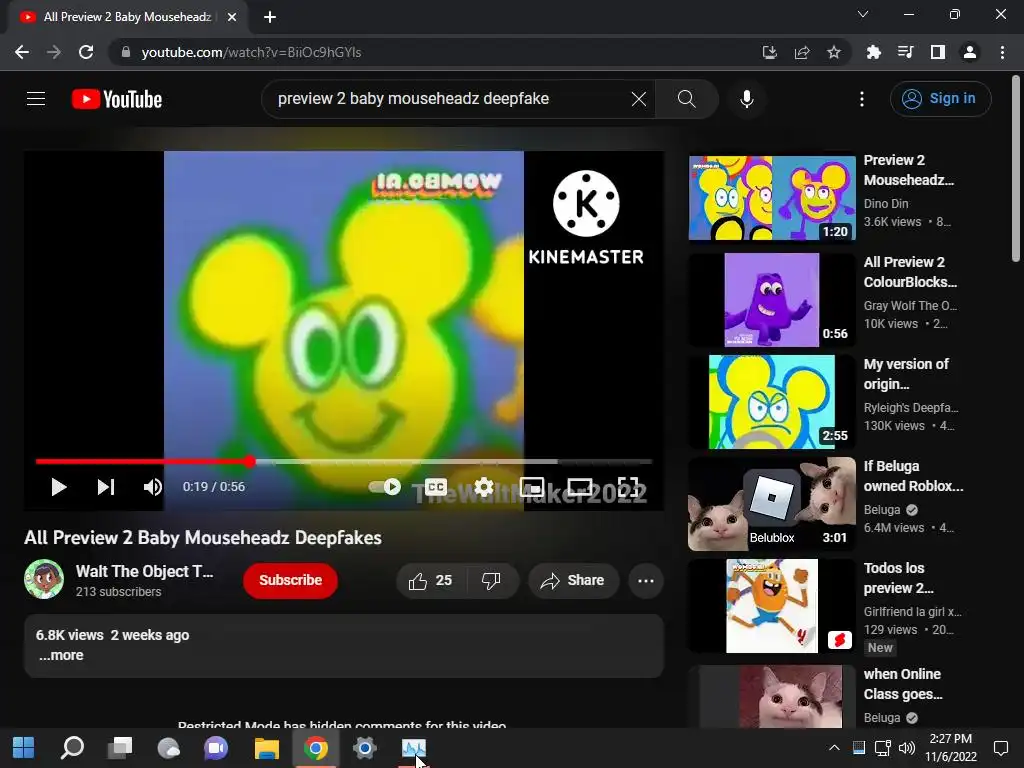Open tab search chevron
1024x768 pixels.
coord(863,14)
